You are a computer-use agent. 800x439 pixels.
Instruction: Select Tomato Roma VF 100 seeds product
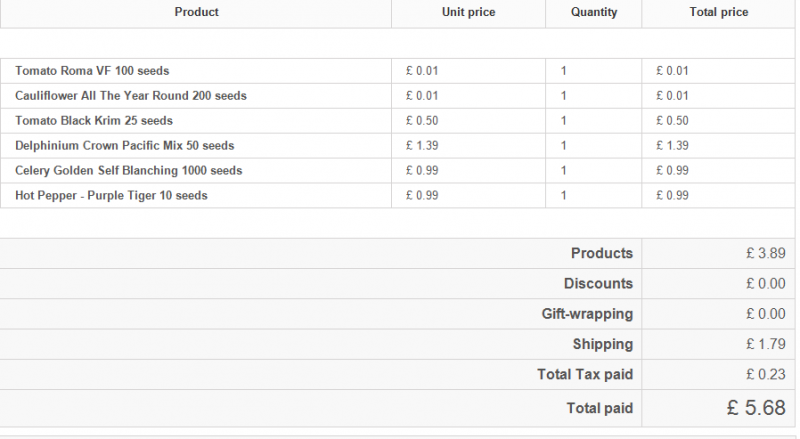tap(93, 71)
